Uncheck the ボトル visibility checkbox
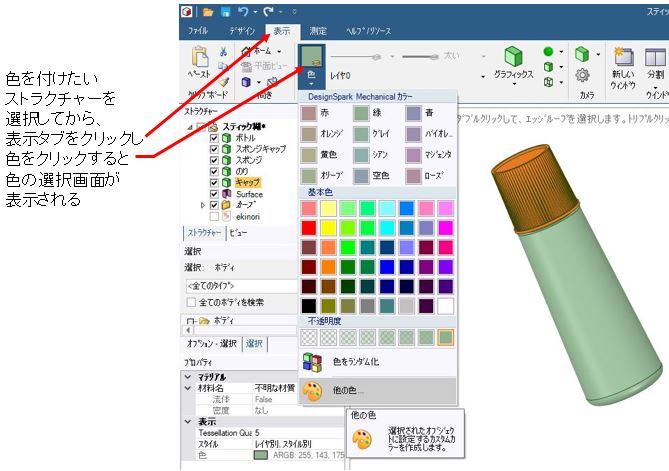The height and width of the screenshot is (471, 669). coord(214,138)
